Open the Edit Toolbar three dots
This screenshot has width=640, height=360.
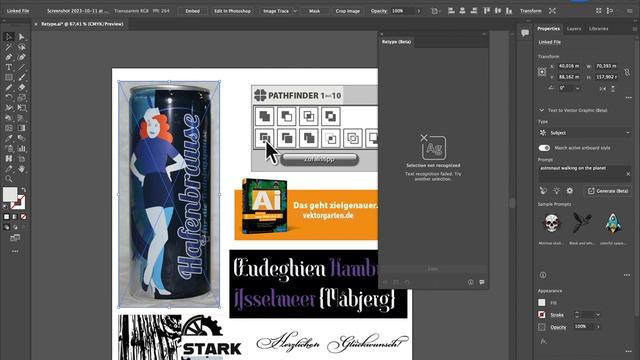15,251
